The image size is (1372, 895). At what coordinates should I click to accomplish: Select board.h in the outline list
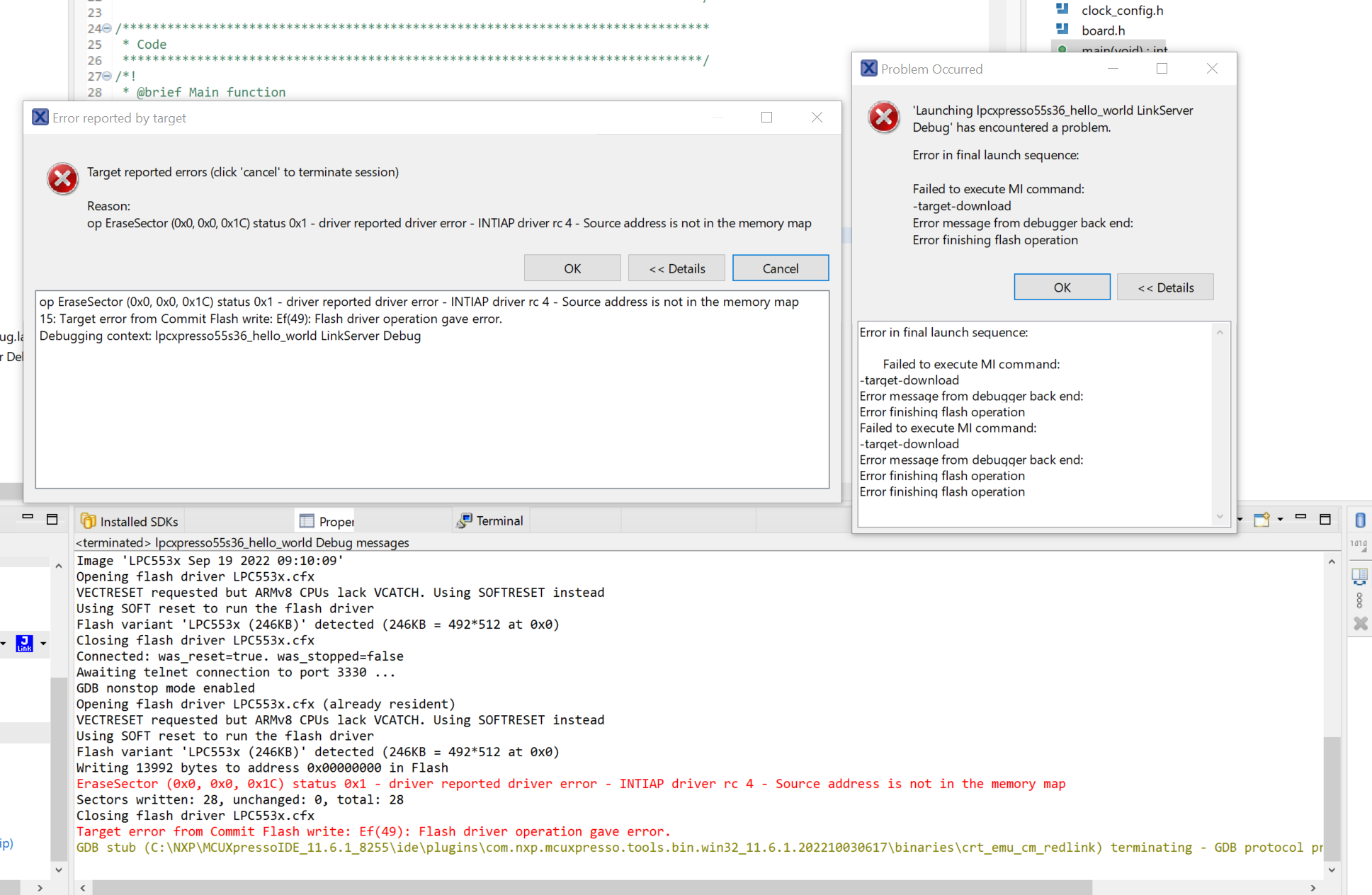click(x=1102, y=30)
